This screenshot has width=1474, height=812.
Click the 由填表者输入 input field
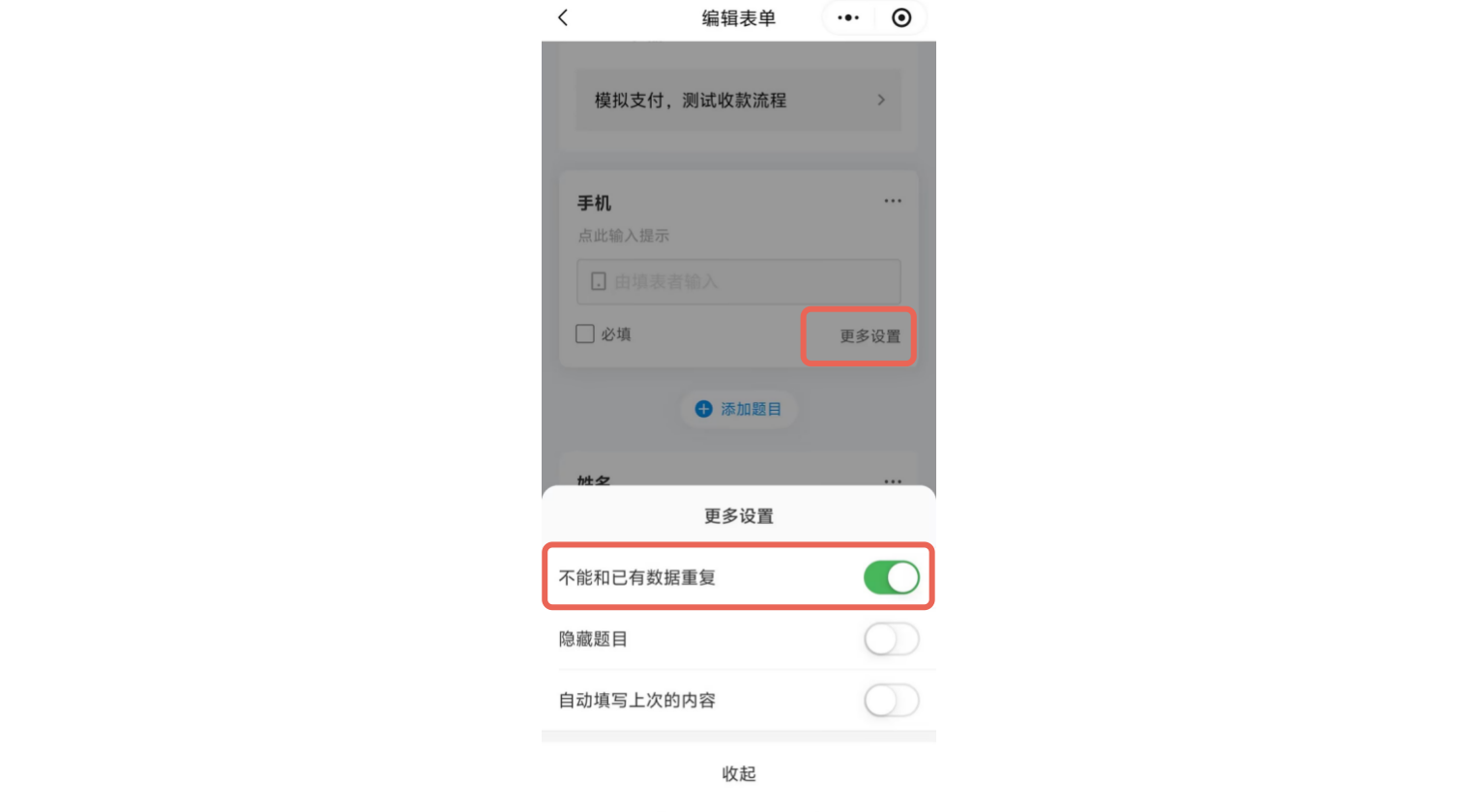tap(739, 281)
